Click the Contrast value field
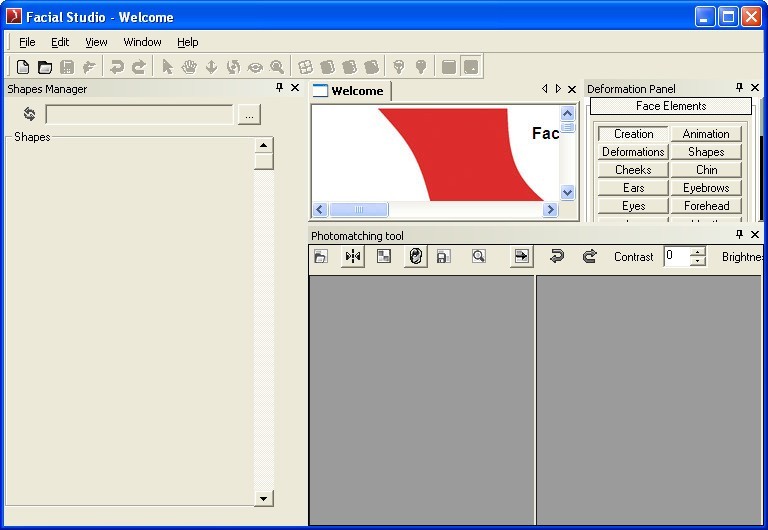 coord(676,256)
